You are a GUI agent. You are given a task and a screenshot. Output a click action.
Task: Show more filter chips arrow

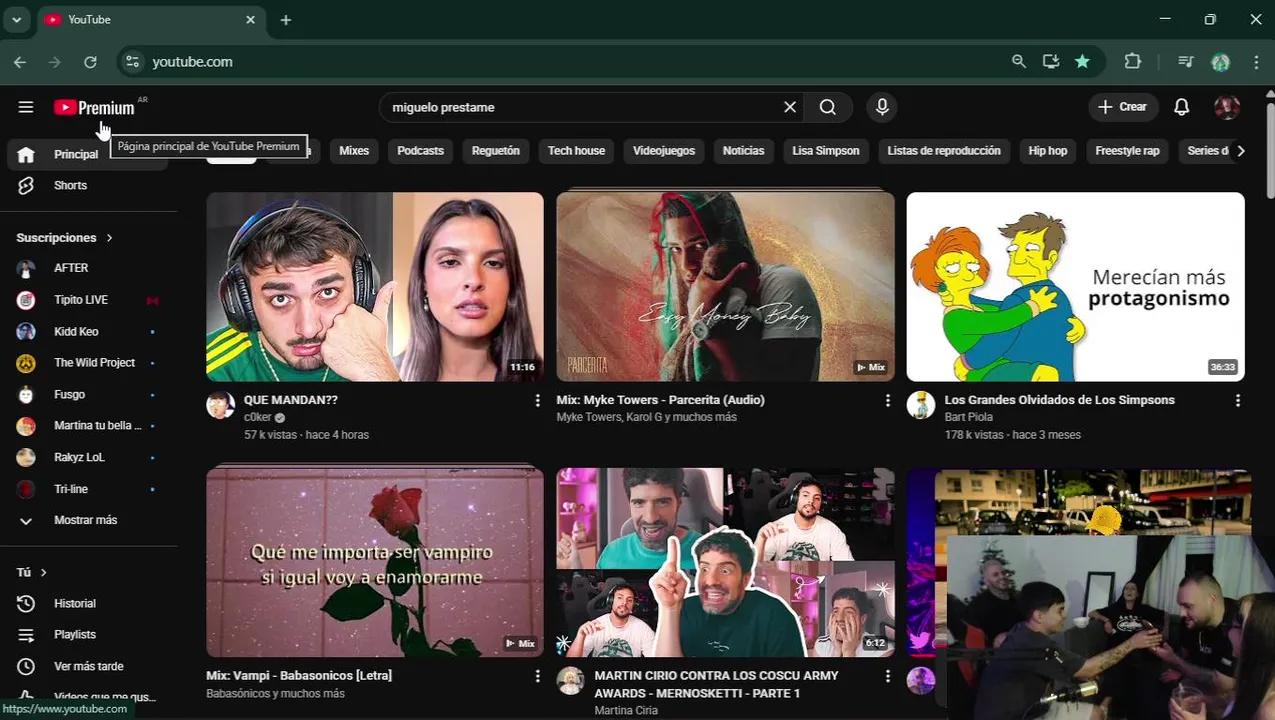pos(1241,151)
